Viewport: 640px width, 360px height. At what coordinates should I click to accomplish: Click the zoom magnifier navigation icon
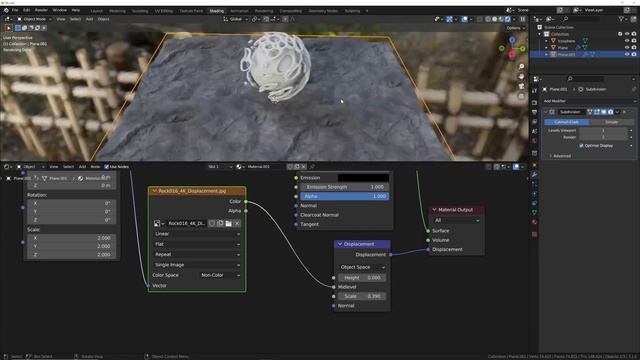[521, 67]
